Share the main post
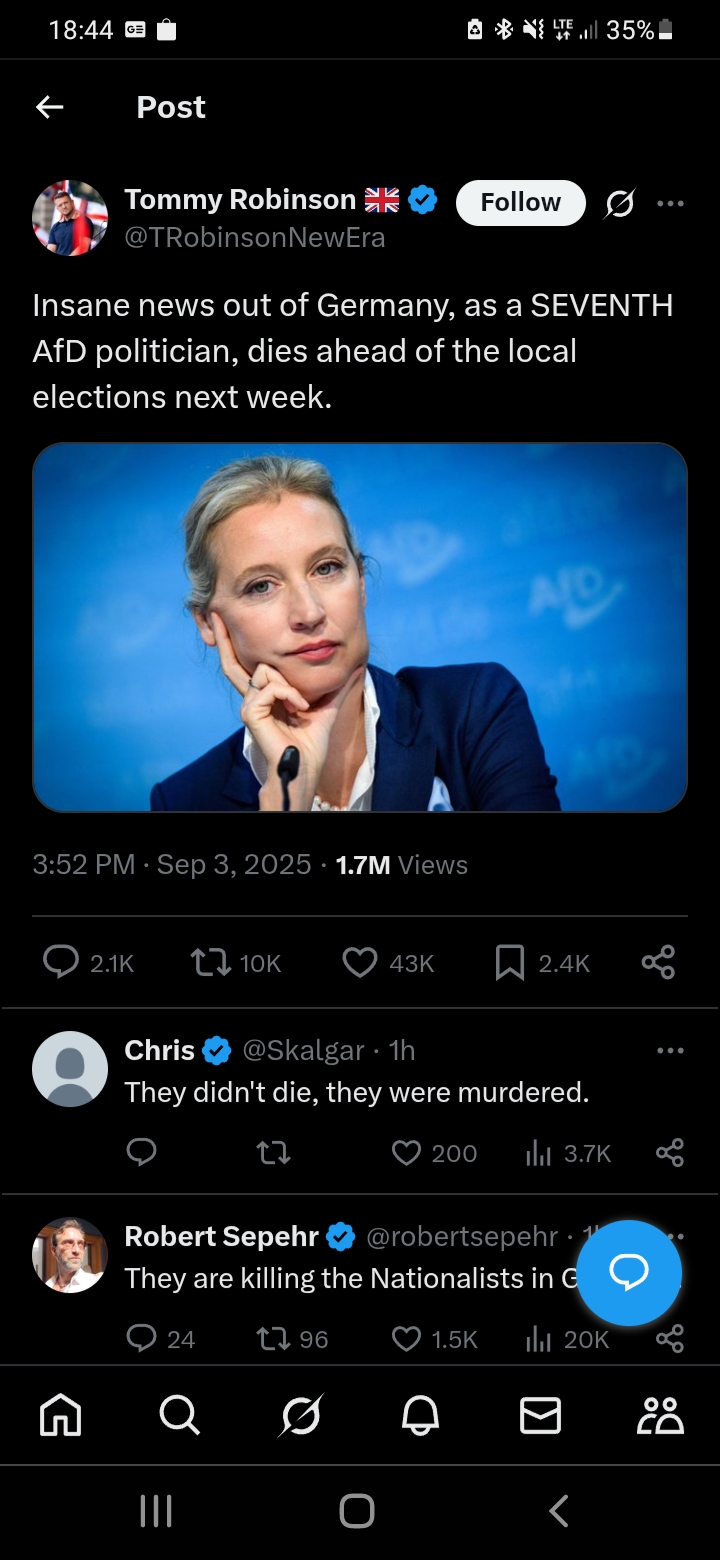The height and width of the screenshot is (1560, 720). [658, 962]
